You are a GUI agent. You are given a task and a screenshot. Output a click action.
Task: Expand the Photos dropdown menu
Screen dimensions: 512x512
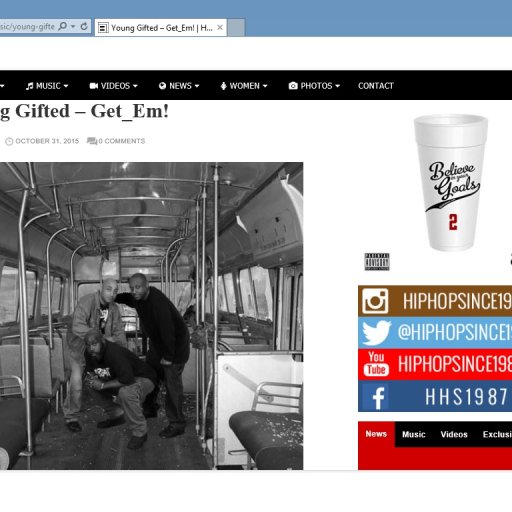coord(314,86)
